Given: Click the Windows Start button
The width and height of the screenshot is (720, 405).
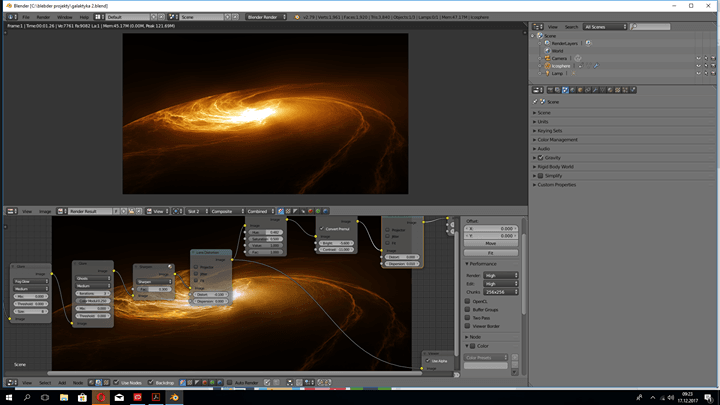Looking at the screenshot, I should click(x=9, y=397).
